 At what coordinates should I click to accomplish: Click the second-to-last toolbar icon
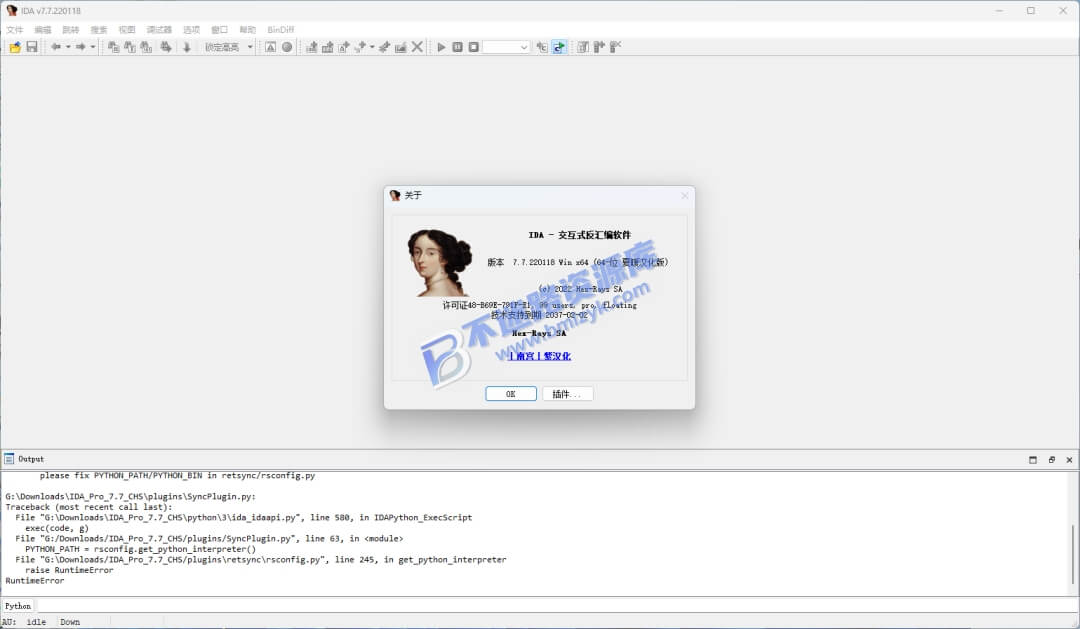pyautogui.click(x=599, y=47)
